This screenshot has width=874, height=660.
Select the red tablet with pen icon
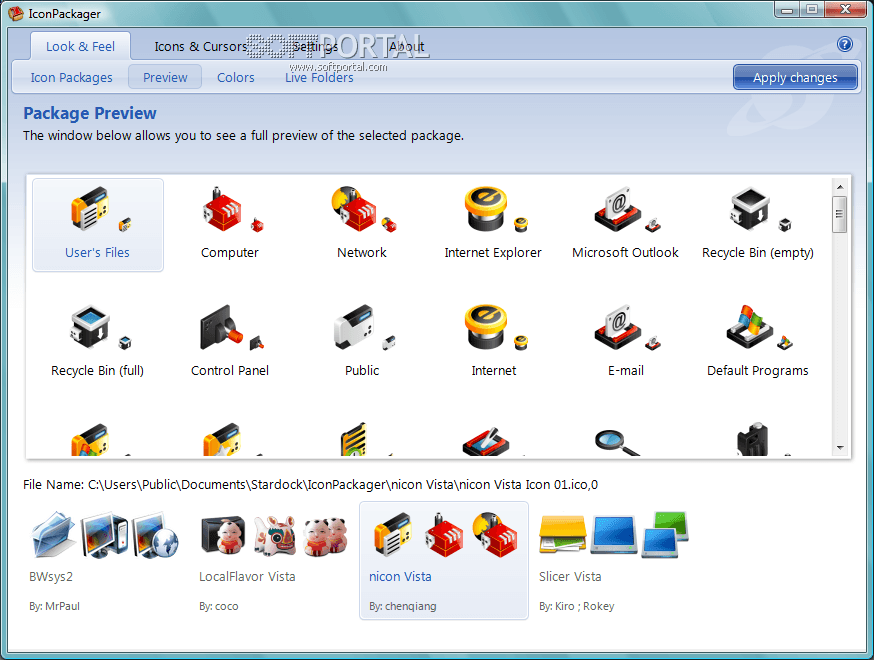[x=485, y=442]
